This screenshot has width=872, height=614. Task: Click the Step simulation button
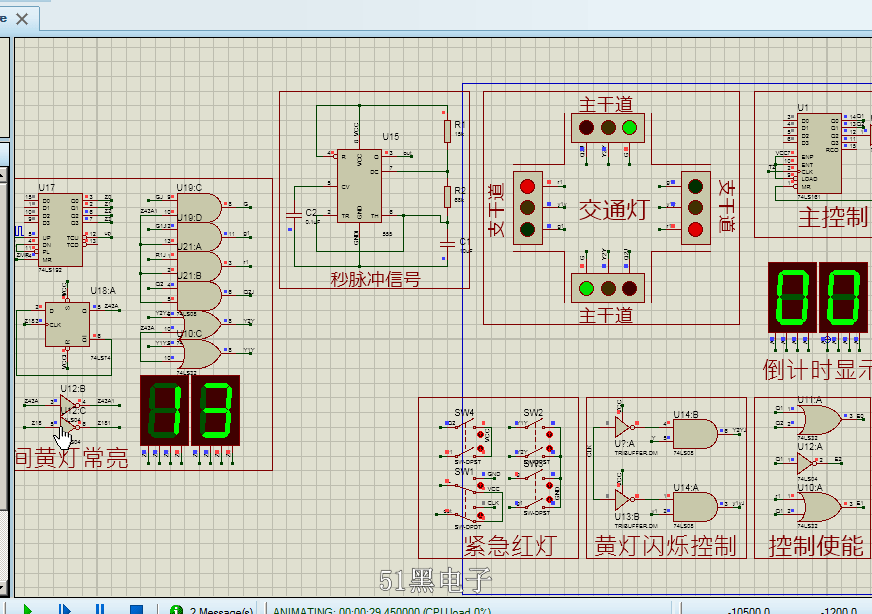[x=65, y=610]
